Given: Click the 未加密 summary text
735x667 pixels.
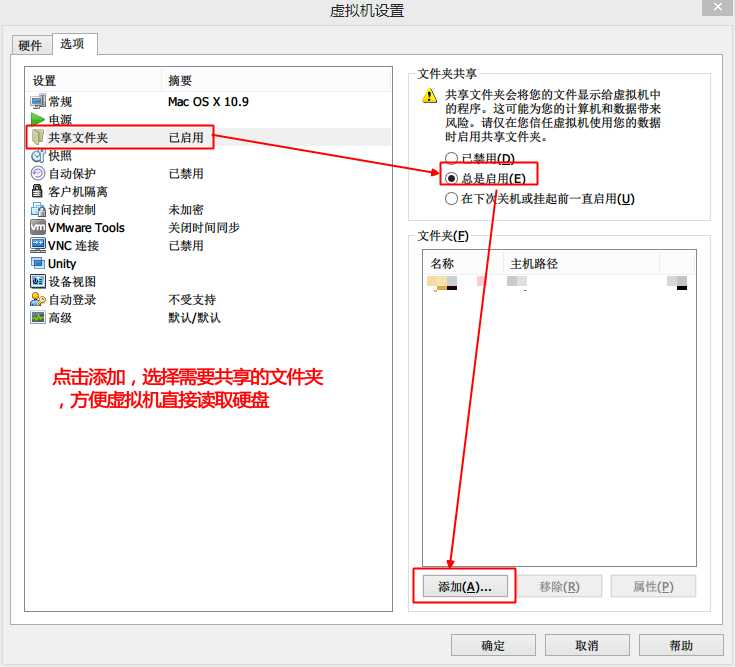Looking at the screenshot, I should (186, 210).
